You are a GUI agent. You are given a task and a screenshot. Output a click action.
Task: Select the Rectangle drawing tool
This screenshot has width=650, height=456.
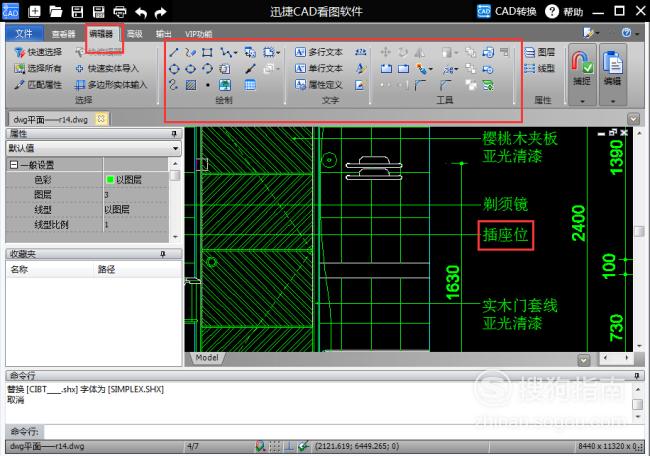click(207, 52)
